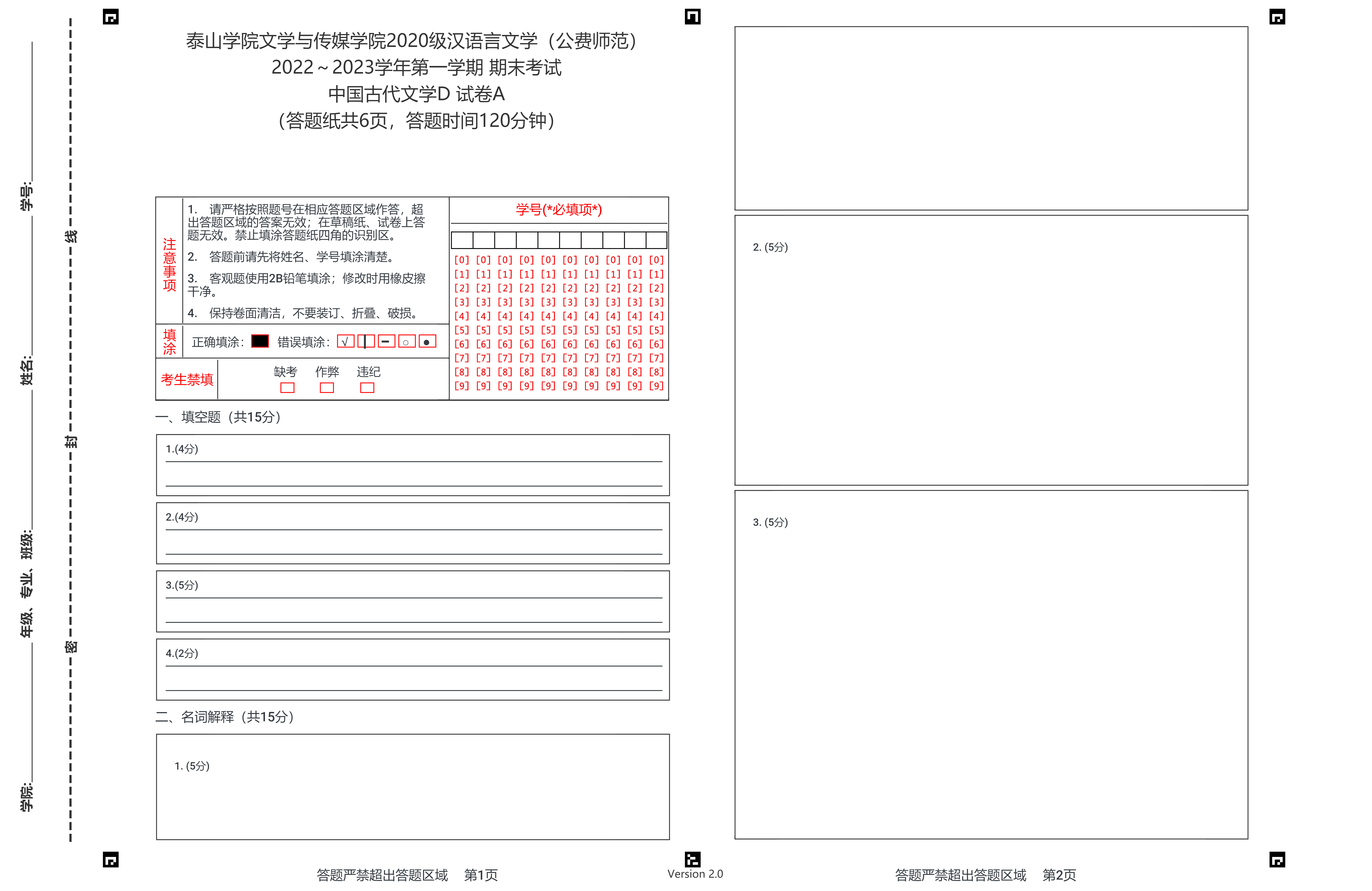This screenshot has height=891, width=1372.
Task: Click the first digit box of the 学号 row
Action: [462, 240]
